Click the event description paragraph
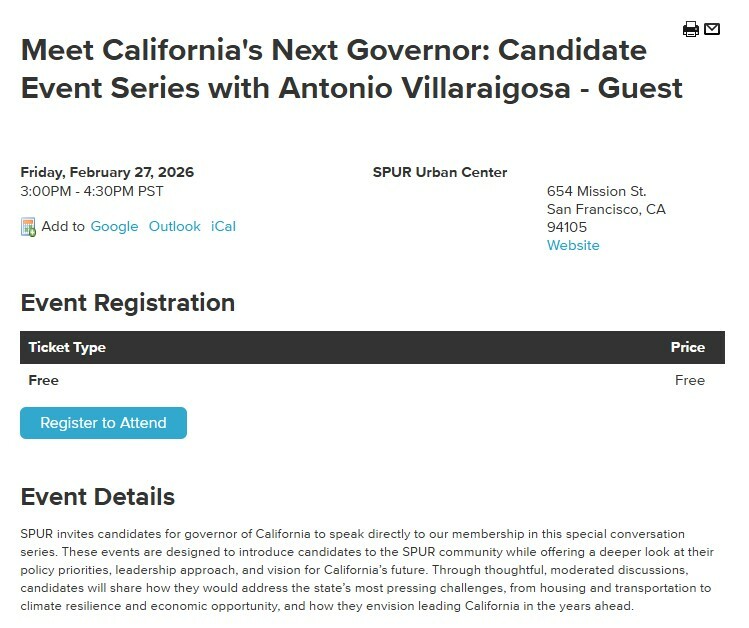The height and width of the screenshot is (628, 749). click(365, 570)
